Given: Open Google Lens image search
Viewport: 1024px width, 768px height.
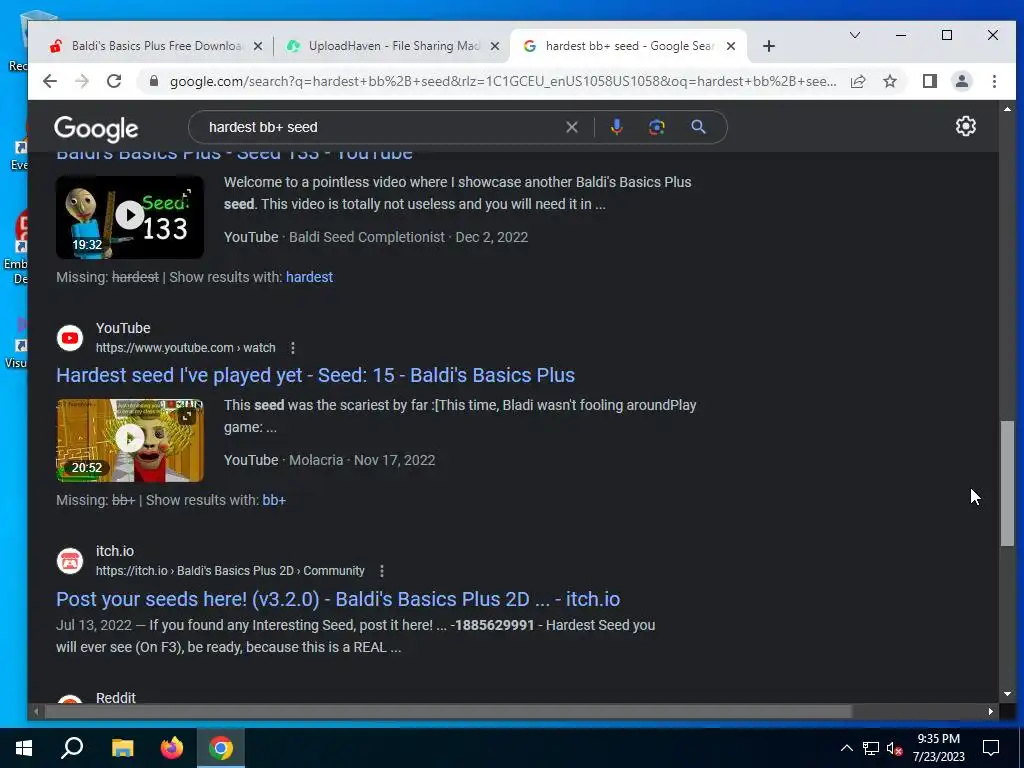Looking at the screenshot, I should (x=657, y=127).
